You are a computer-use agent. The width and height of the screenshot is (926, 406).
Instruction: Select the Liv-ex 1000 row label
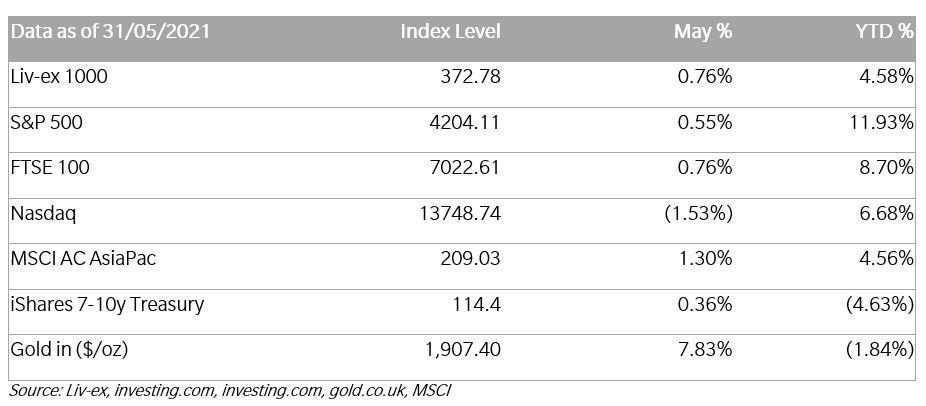coord(59,76)
